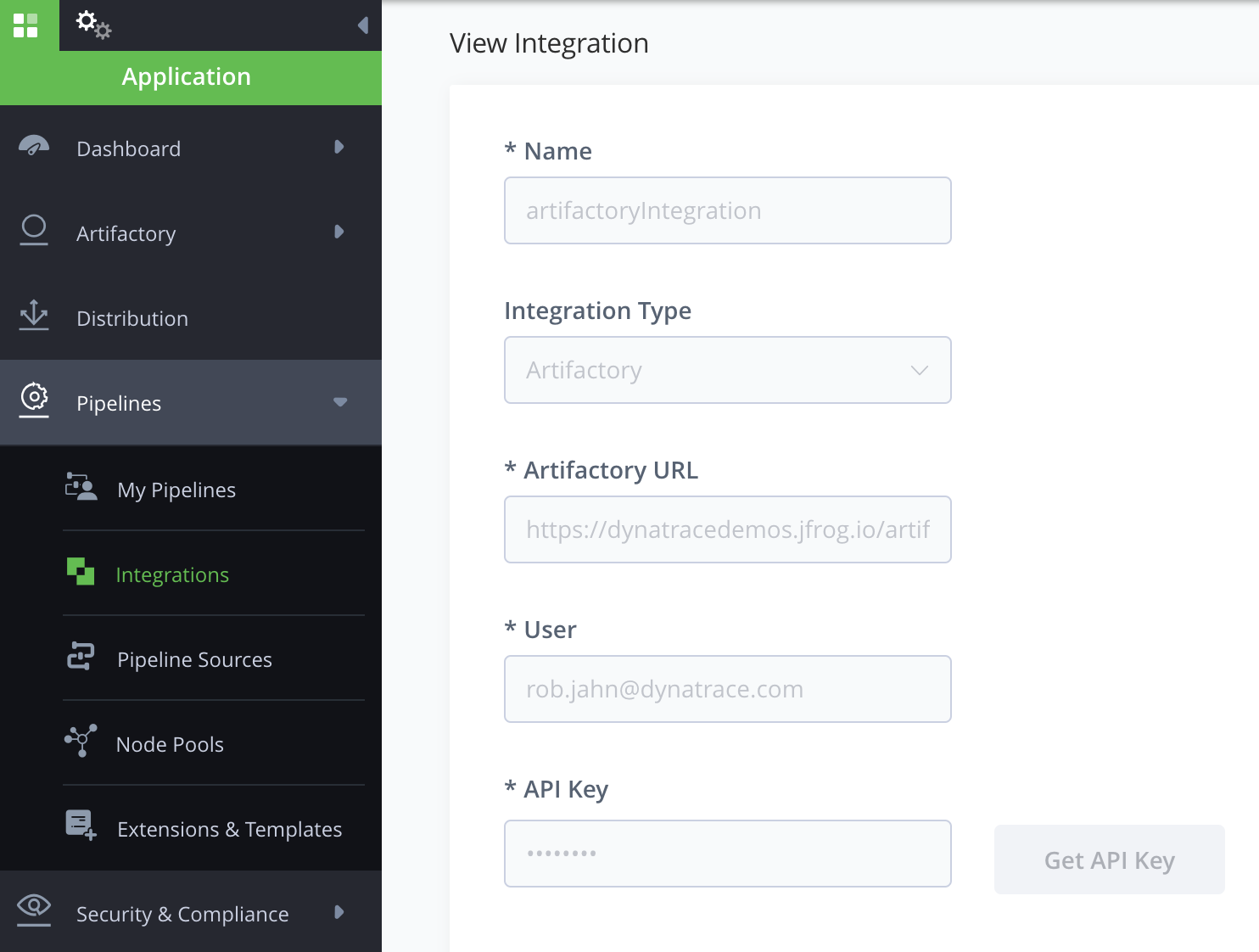Open the Artifactory menu item
This screenshot has width=1259, height=952.
191,232
